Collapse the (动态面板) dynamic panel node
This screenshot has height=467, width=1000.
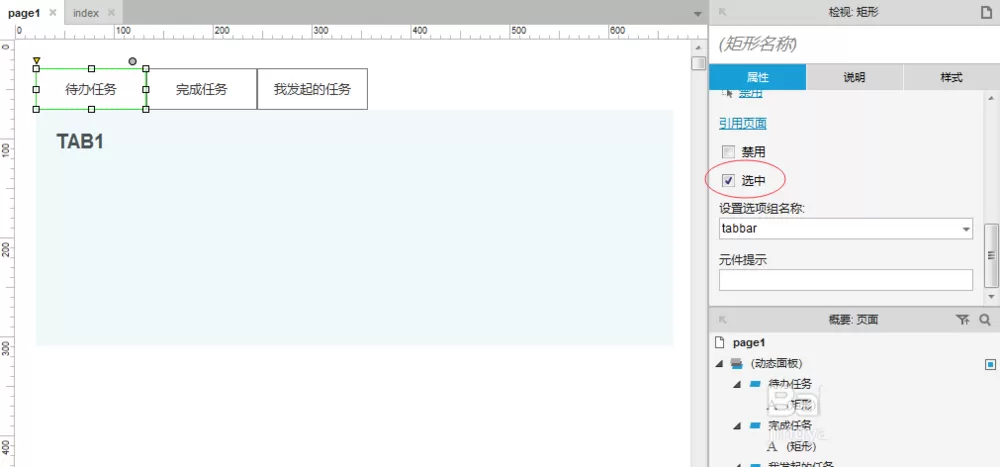click(x=719, y=364)
